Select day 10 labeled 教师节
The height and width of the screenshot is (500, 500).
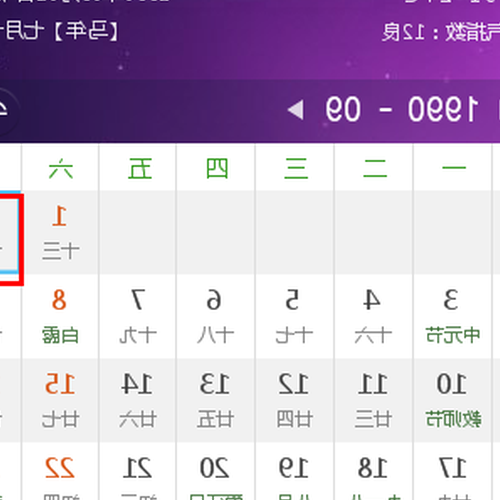click(x=452, y=401)
